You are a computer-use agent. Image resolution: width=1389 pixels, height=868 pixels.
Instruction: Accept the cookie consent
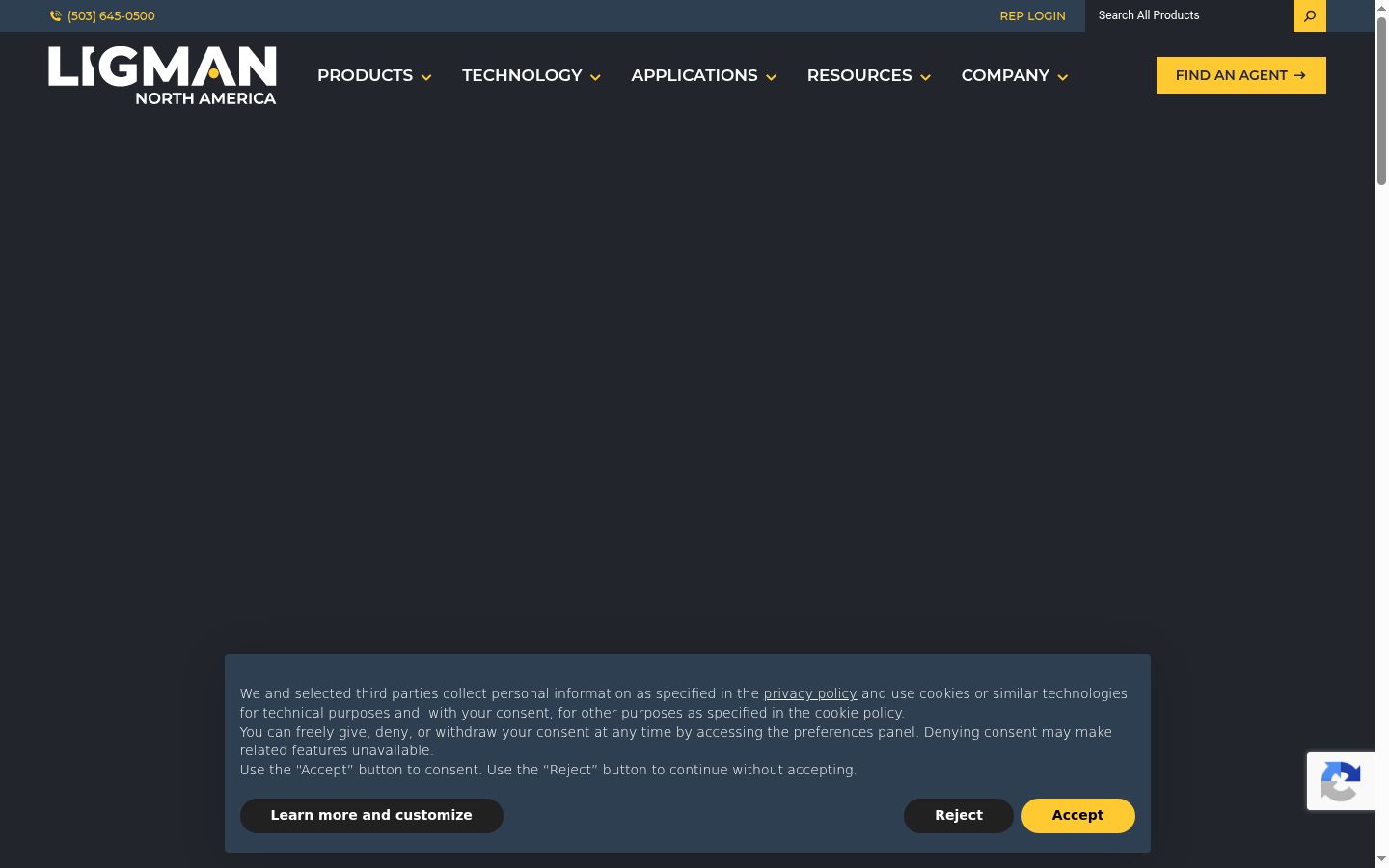(x=1077, y=815)
